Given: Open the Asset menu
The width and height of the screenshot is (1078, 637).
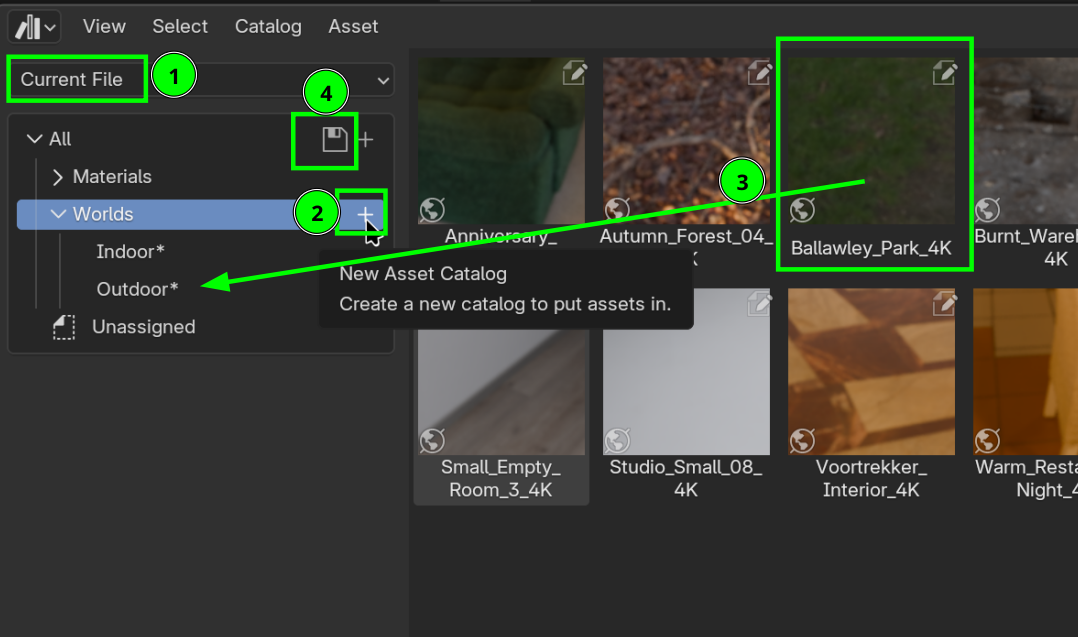Looking at the screenshot, I should tap(353, 26).
